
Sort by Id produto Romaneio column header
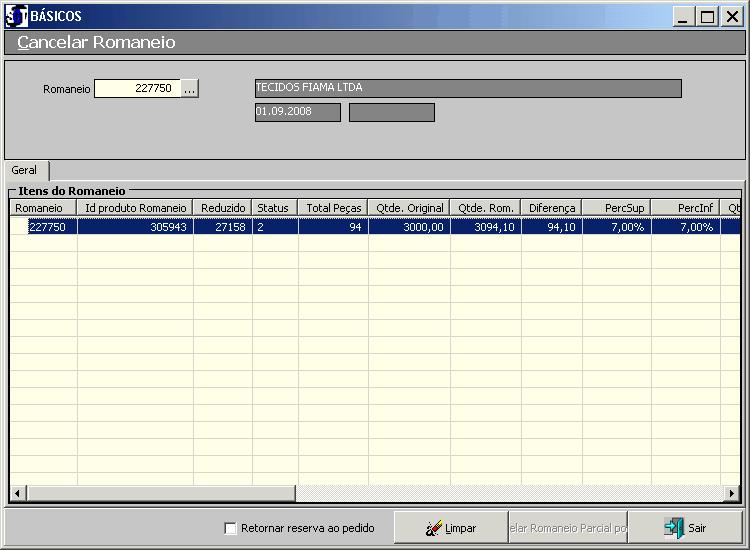pyautogui.click(x=135, y=208)
